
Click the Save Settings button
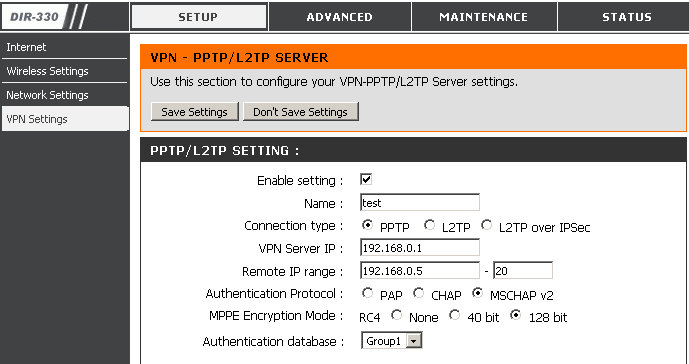(x=194, y=112)
